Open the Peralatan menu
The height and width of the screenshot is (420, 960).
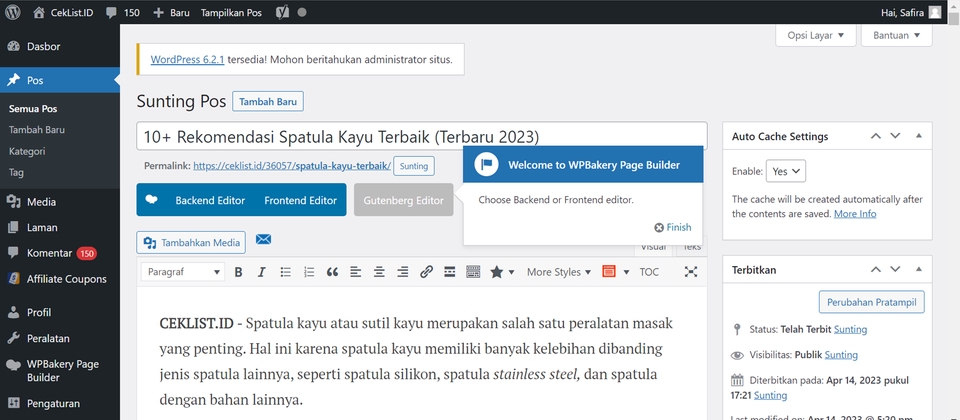coord(60,338)
